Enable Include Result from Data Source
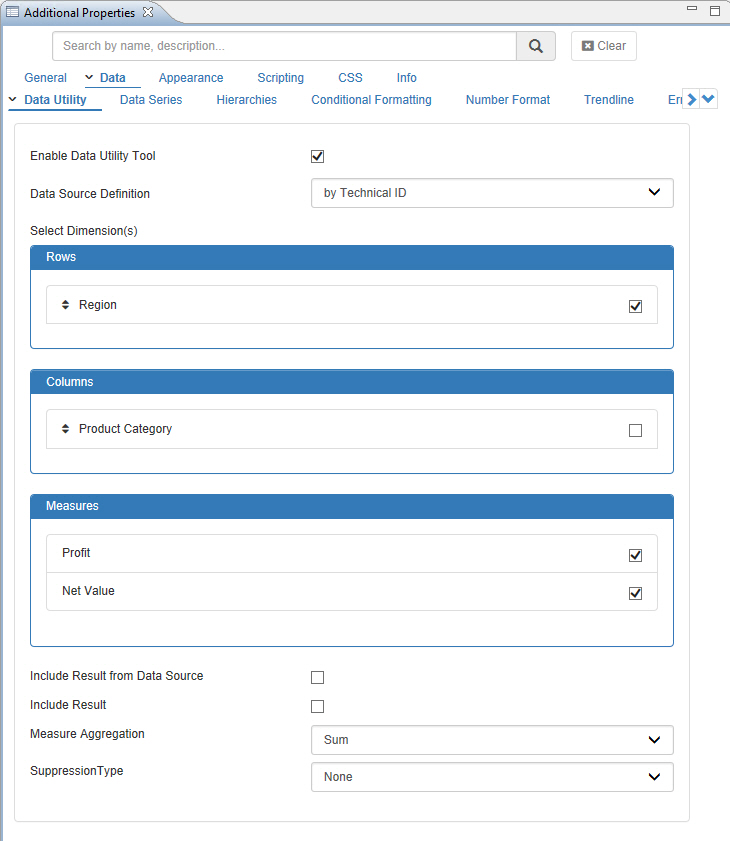 point(318,677)
